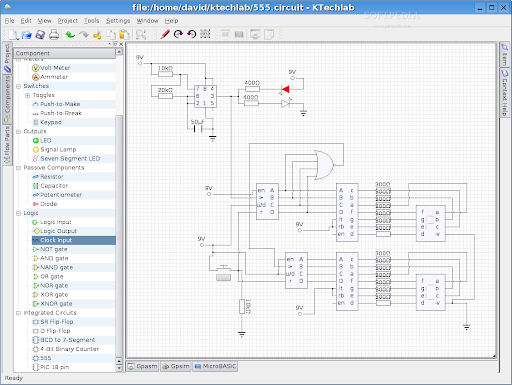Select the red pencil draw tool
Image resolution: width=512 pixels, height=385 pixels.
(165, 34)
